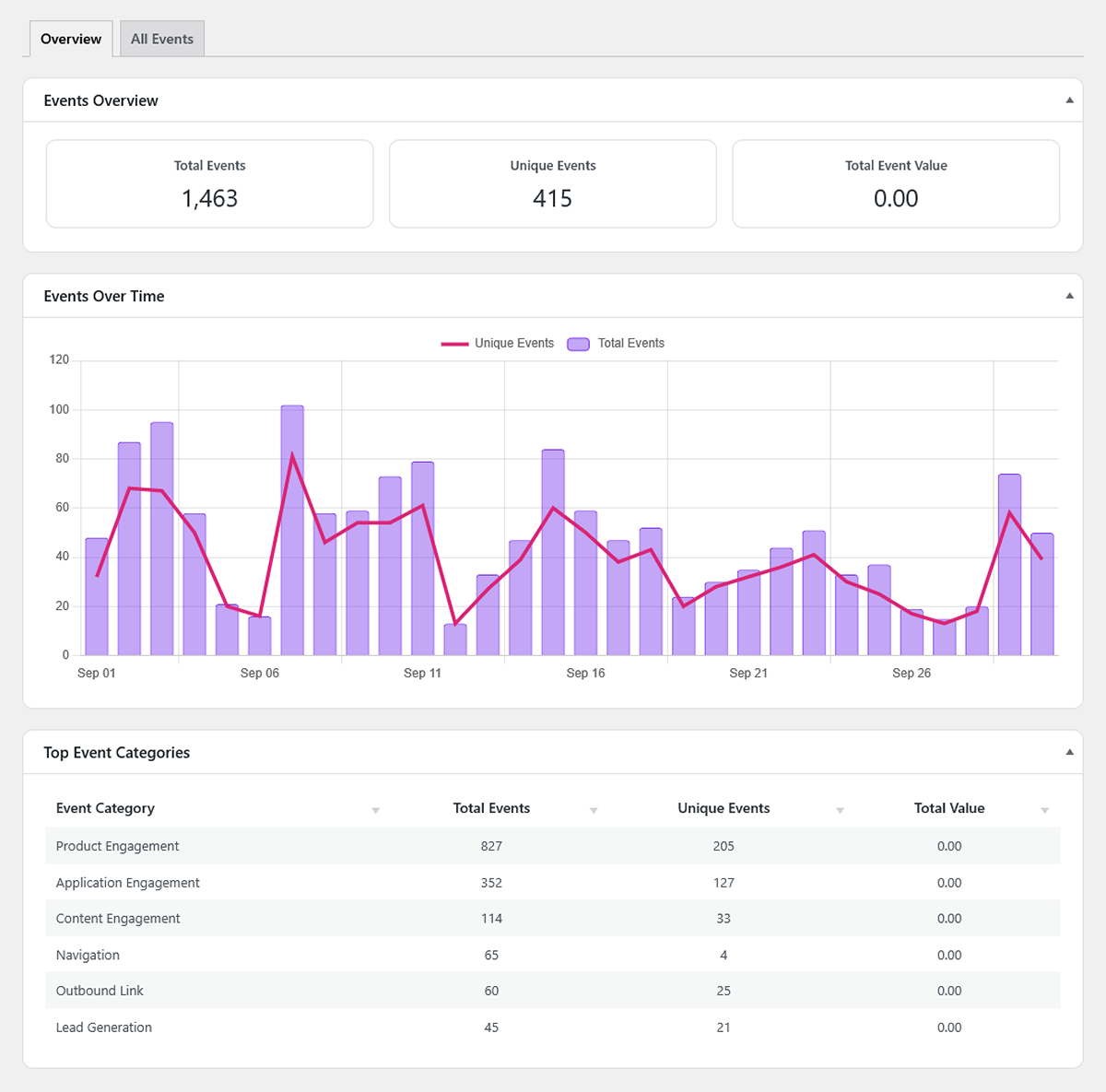Click Outbound Link's total events value 60

click(491, 991)
